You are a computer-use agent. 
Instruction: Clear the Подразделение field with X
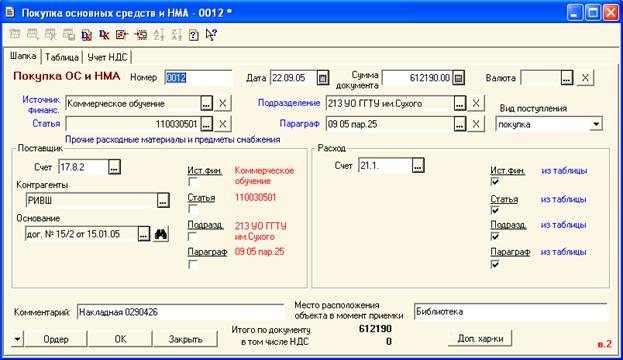click(x=476, y=104)
